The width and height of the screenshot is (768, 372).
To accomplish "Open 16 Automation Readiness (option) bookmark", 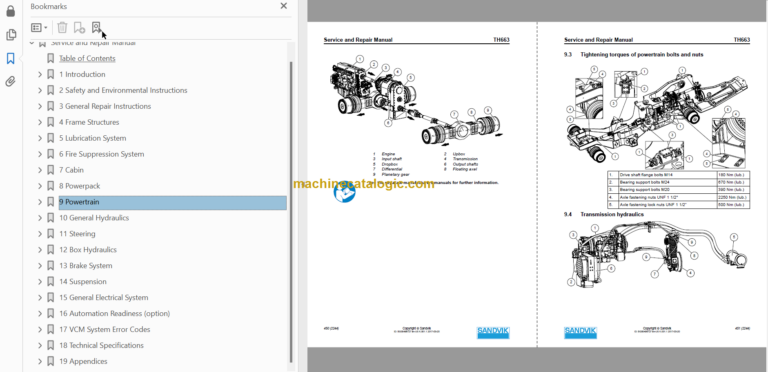I will coord(114,313).
